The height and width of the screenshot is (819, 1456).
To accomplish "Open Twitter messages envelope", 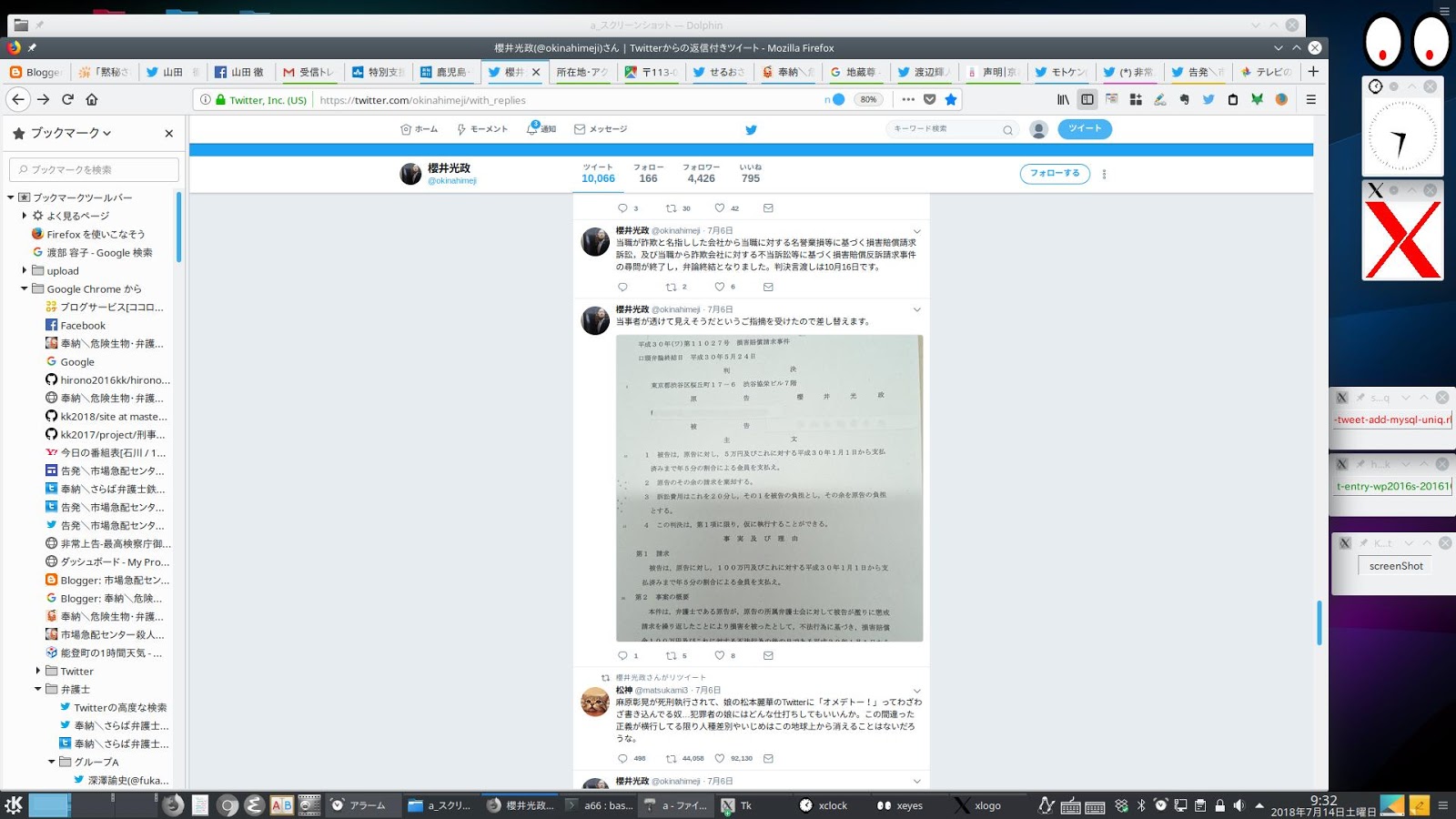I will (579, 129).
